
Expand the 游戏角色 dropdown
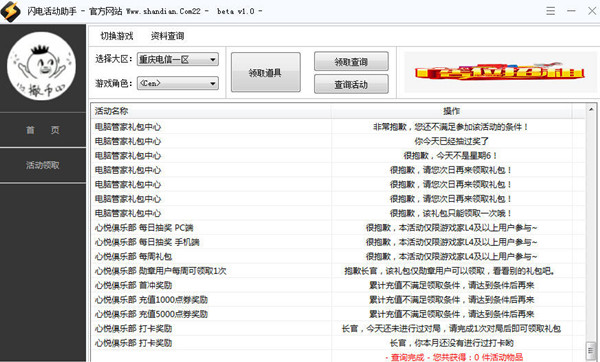point(178,83)
